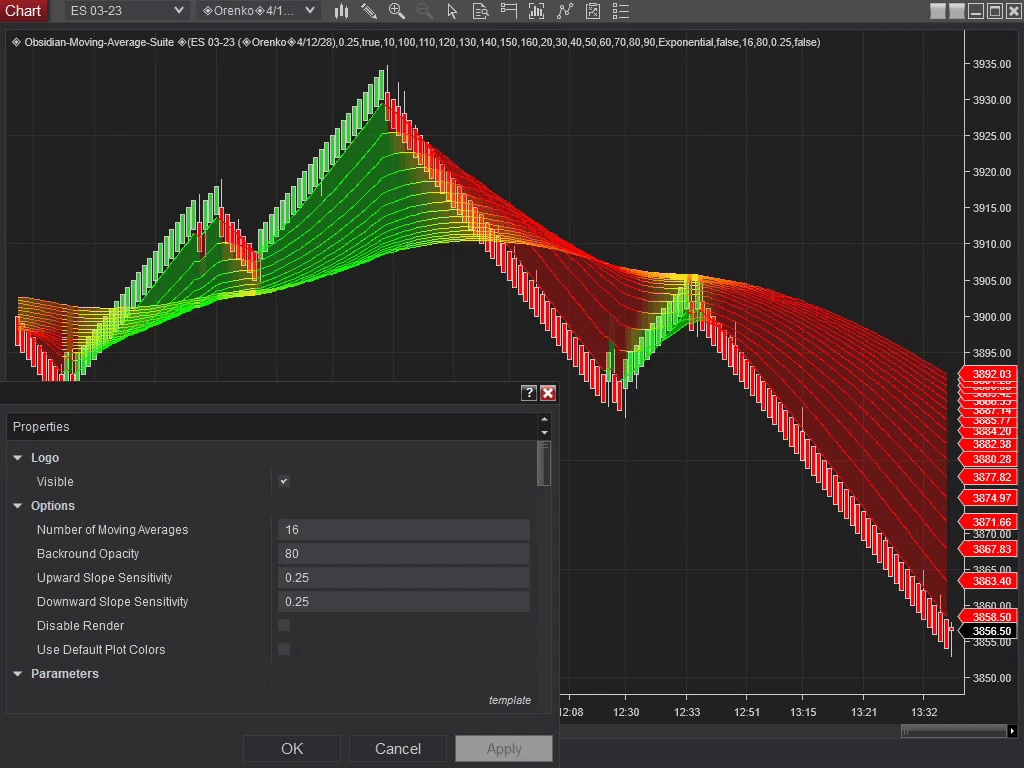Enable the Disable Render option
This screenshot has width=1024, height=768.
click(x=283, y=625)
